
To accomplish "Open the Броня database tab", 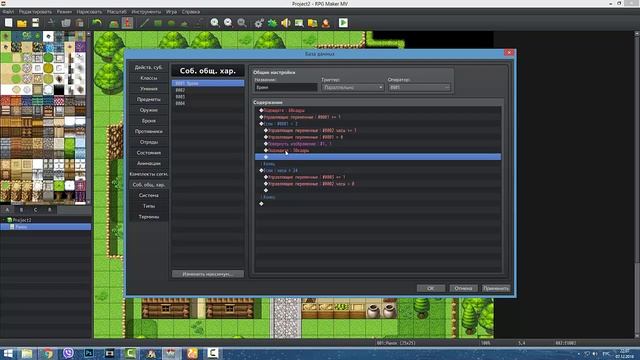I will pyautogui.click(x=149, y=121).
